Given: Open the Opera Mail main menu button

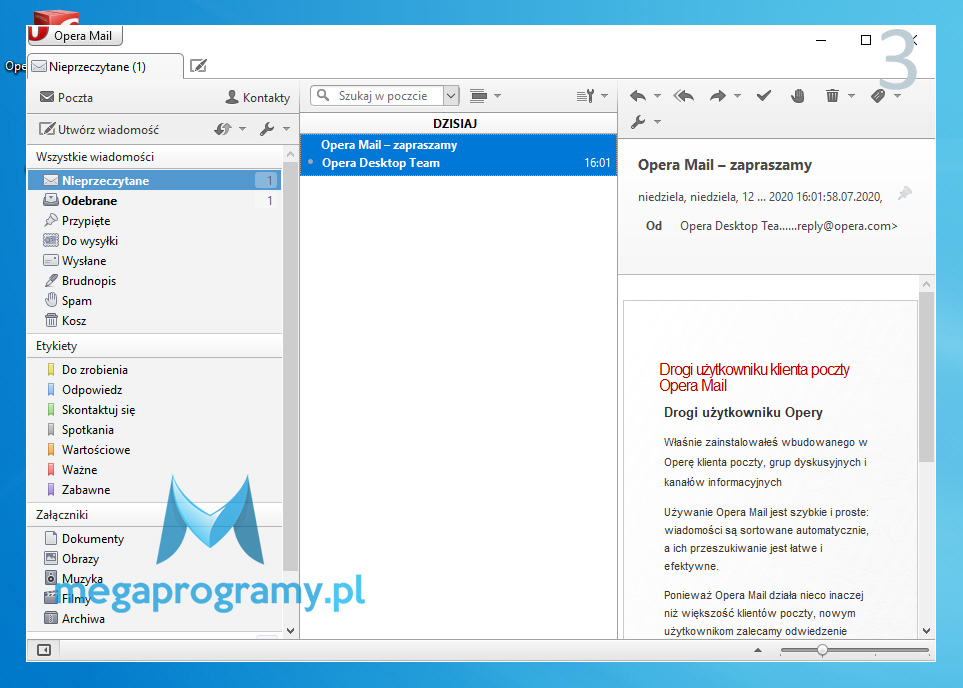Looking at the screenshot, I should tap(76, 36).
